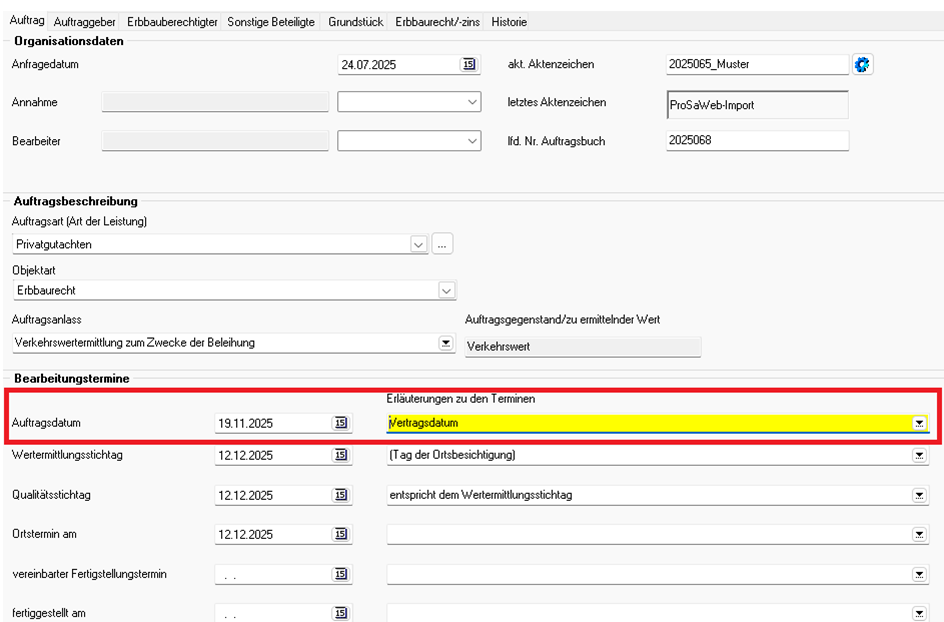
Task: Click the ellipsis button next to Auftragsart
Action: tap(443, 244)
